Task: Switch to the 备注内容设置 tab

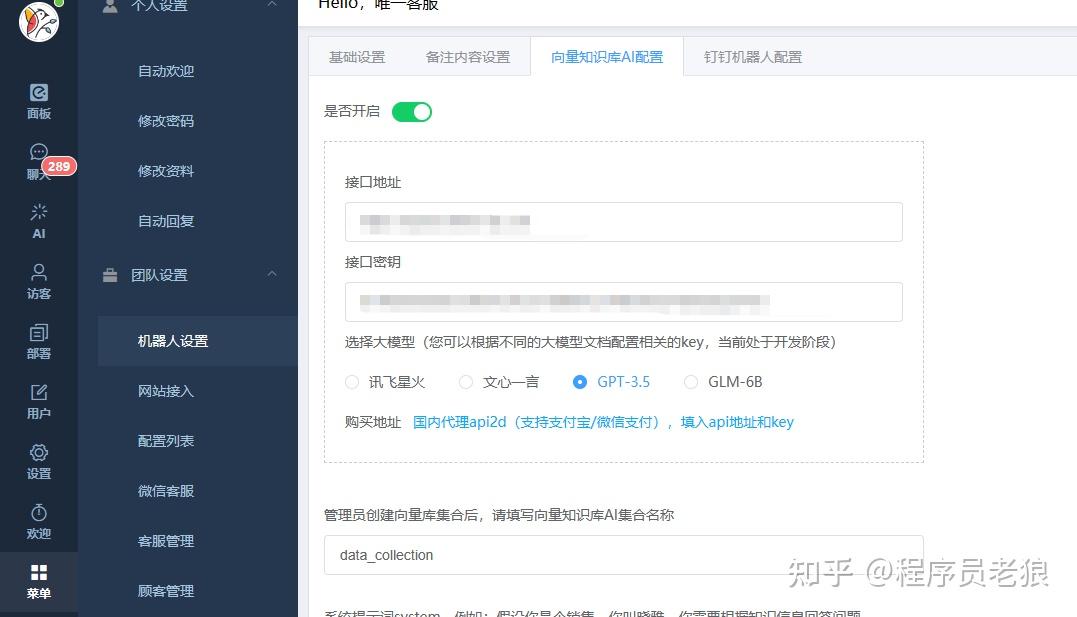Action: [x=468, y=57]
